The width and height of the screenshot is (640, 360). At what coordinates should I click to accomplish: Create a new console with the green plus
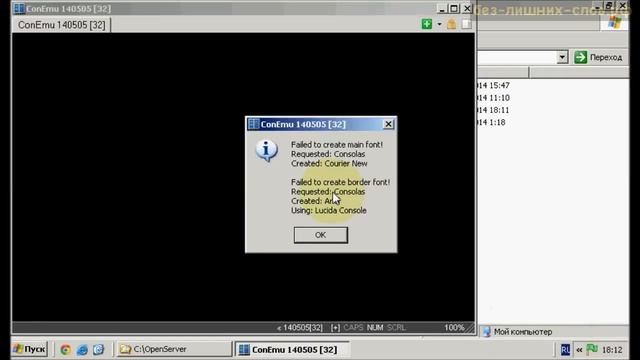pyautogui.click(x=427, y=24)
